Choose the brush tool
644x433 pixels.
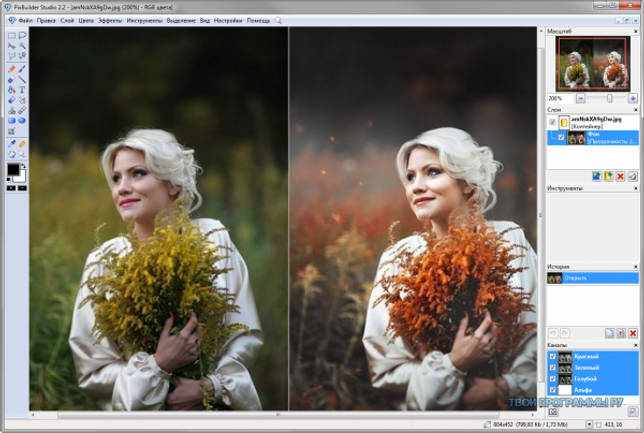pos(22,69)
